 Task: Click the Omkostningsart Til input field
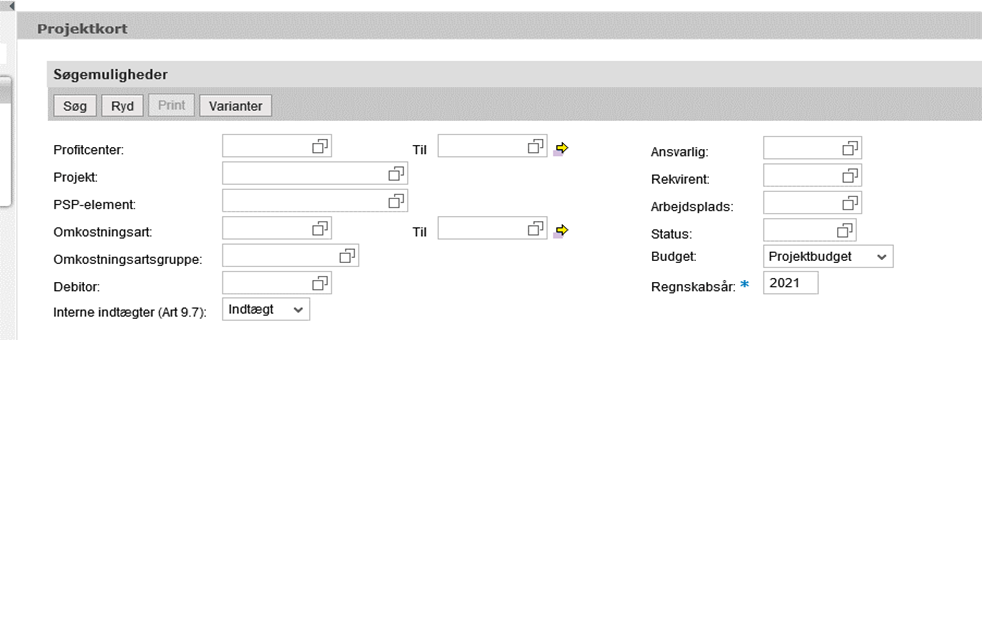(482, 229)
